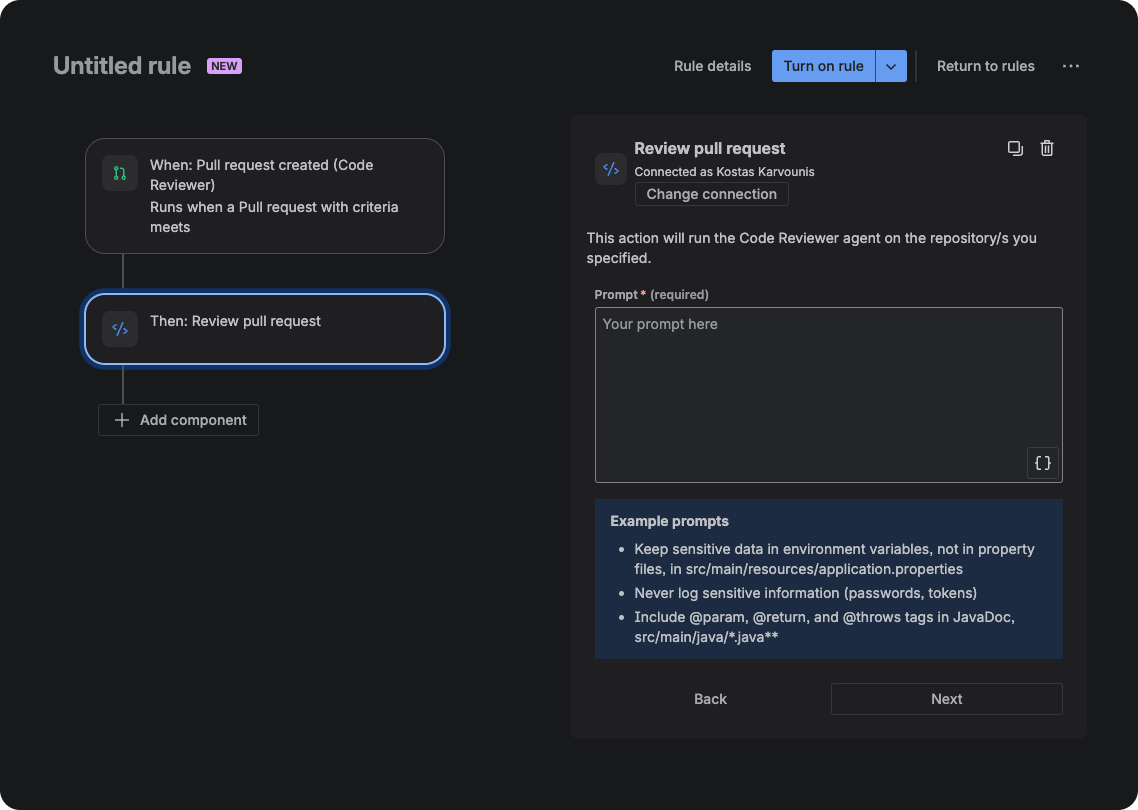Click the NEW badge
The width and height of the screenshot is (1138, 810).
[x=224, y=66]
